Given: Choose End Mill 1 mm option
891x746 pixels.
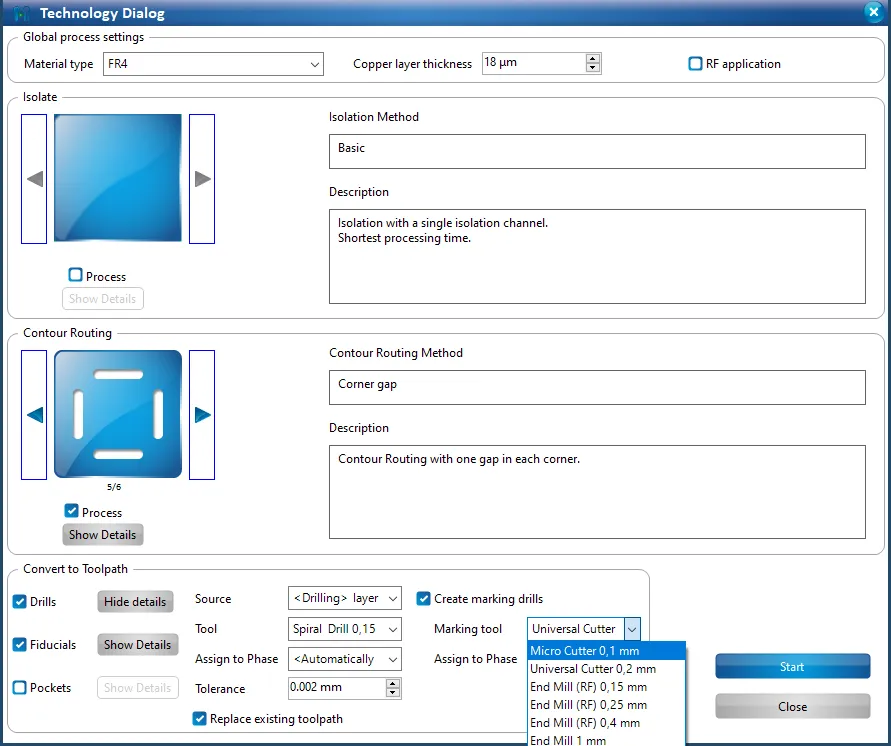Looking at the screenshot, I should (x=606, y=740).
